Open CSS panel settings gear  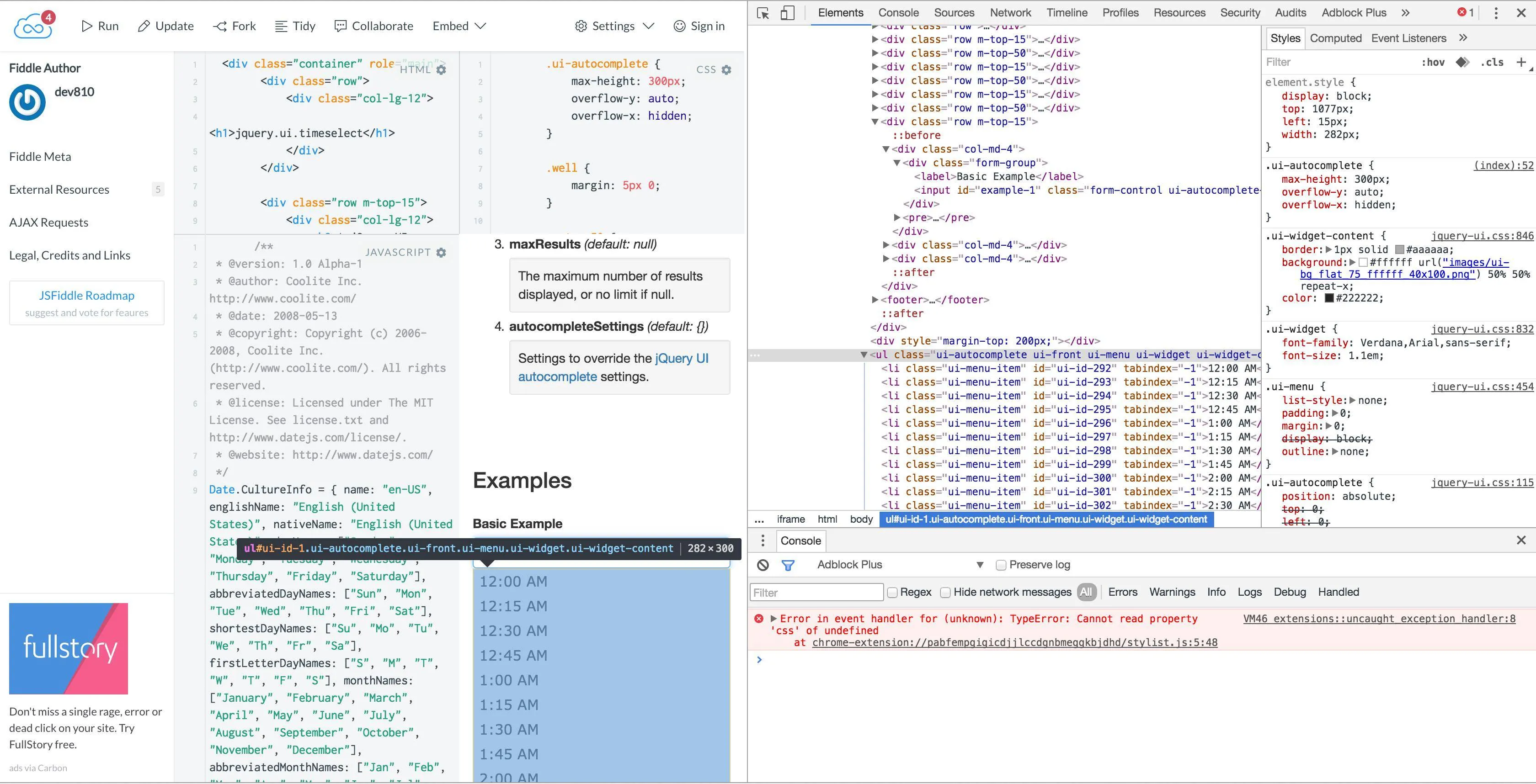[x=726, y=70]
